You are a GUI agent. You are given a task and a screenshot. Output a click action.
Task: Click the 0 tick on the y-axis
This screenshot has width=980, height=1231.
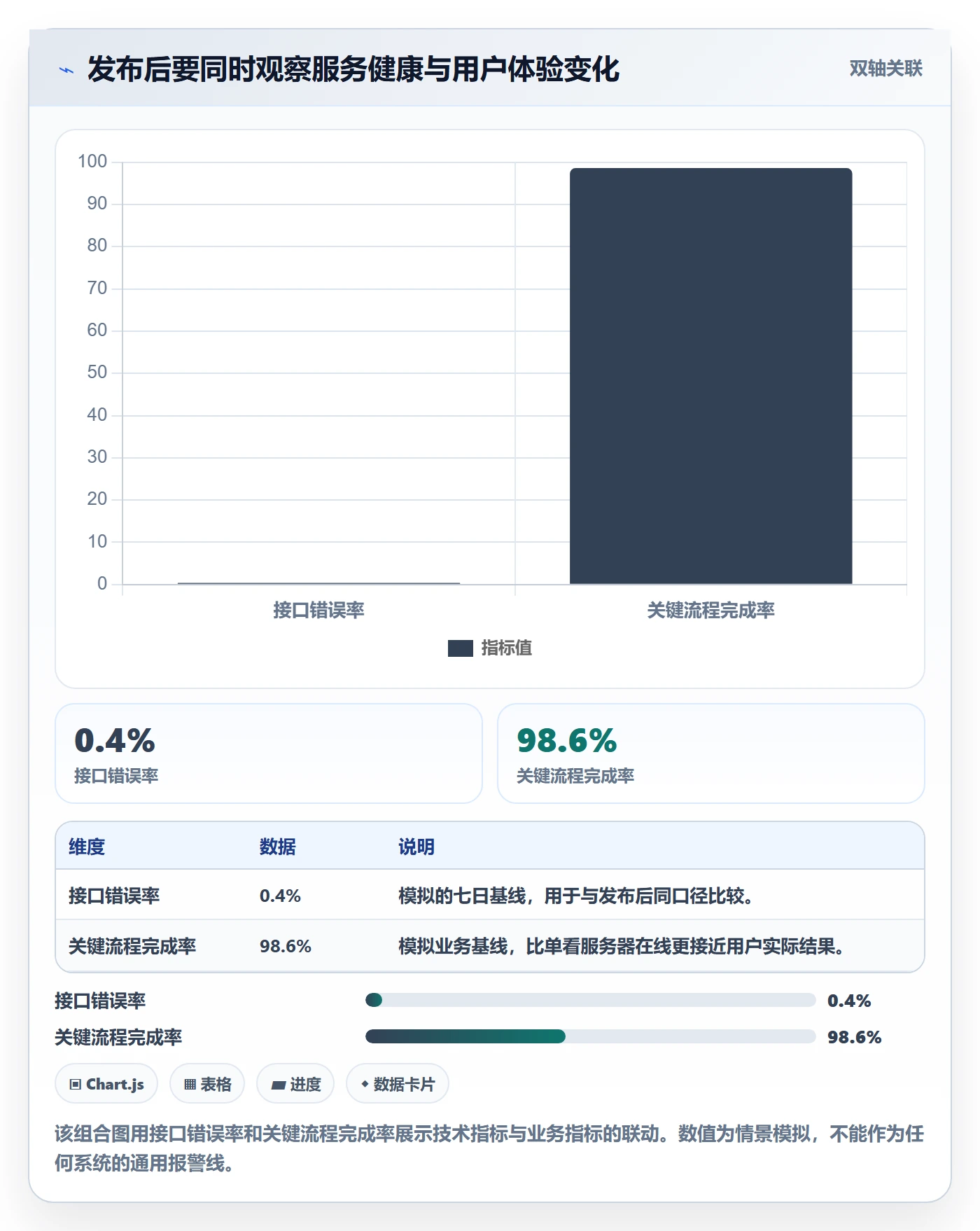[x=102, y=584]
